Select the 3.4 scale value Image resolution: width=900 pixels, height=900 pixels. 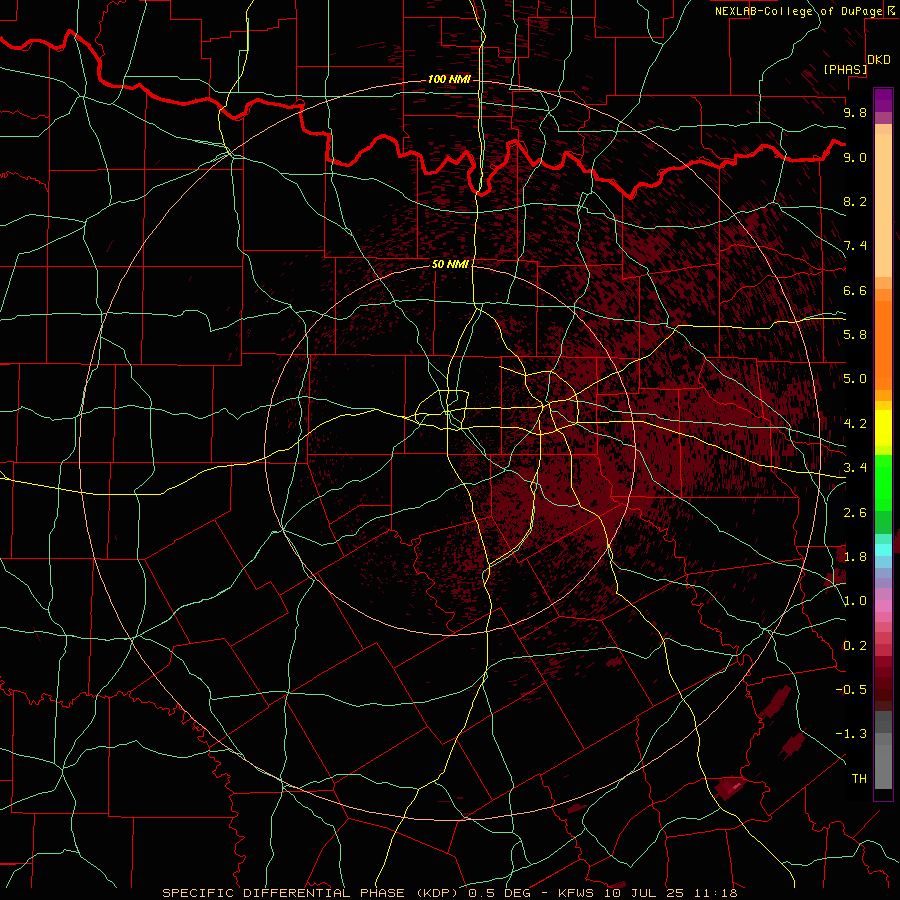pyautogui.click(x=855, y=468)
